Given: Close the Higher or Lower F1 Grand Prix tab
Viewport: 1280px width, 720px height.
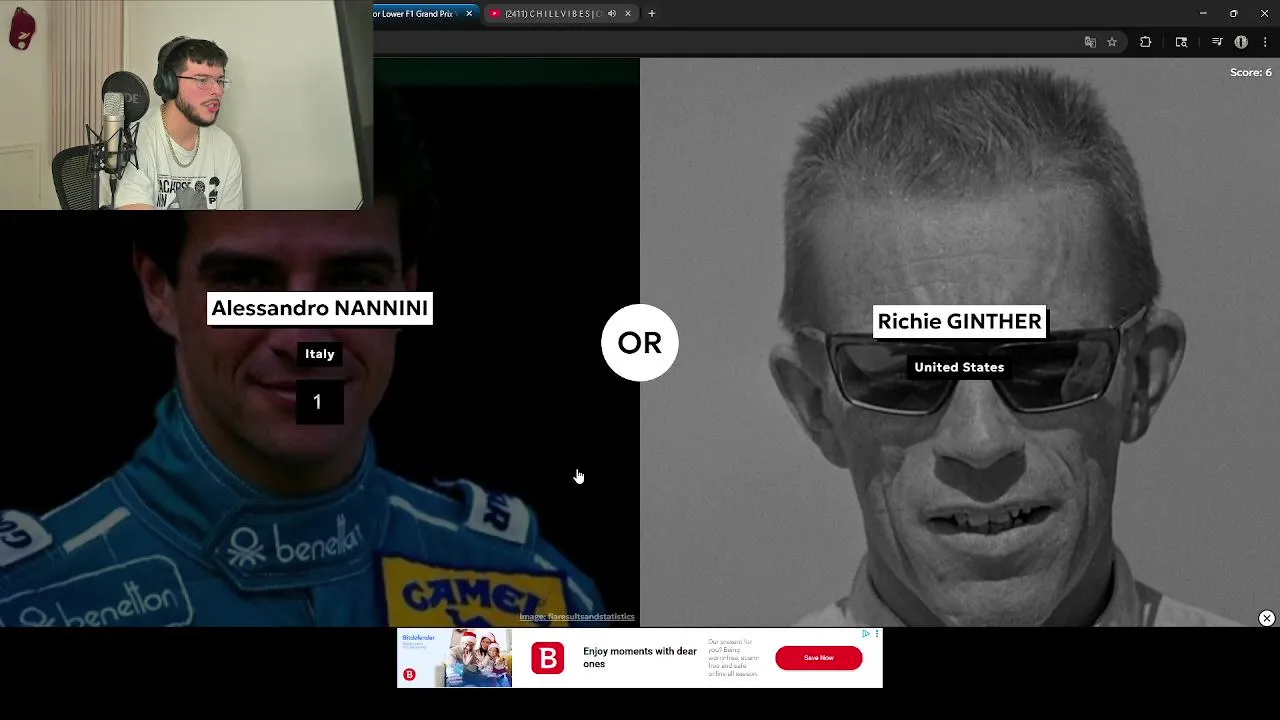Looking at the screenshot, I should [469, 13].
